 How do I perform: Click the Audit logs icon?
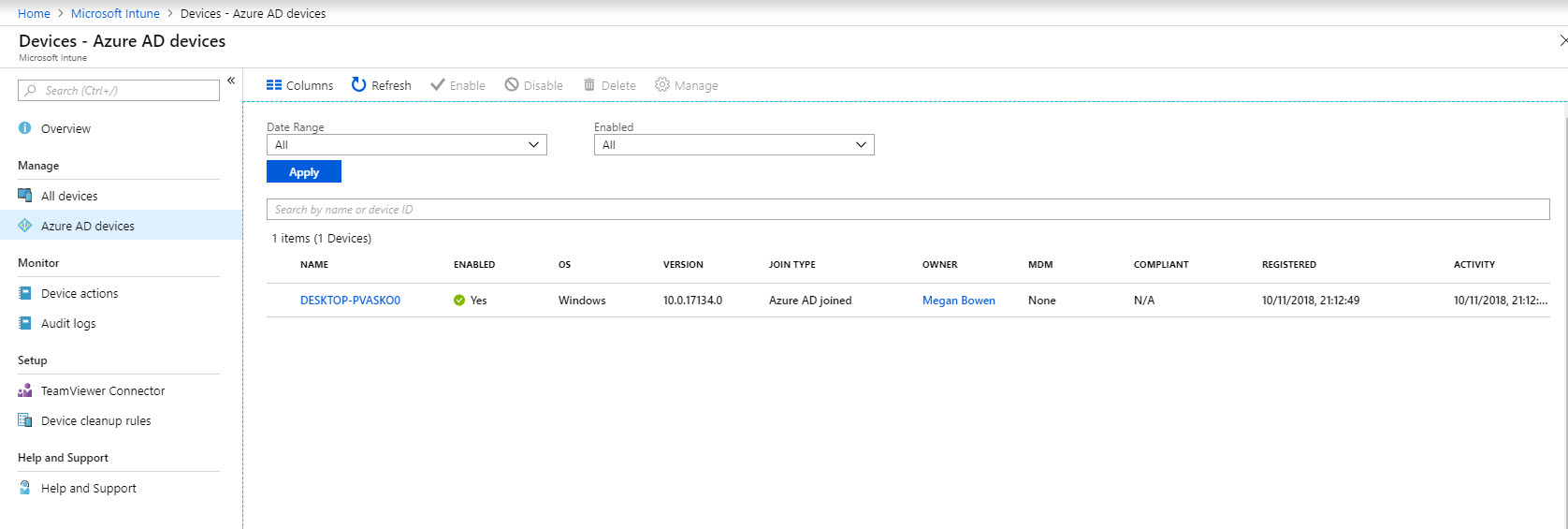[x=25, y=323]
